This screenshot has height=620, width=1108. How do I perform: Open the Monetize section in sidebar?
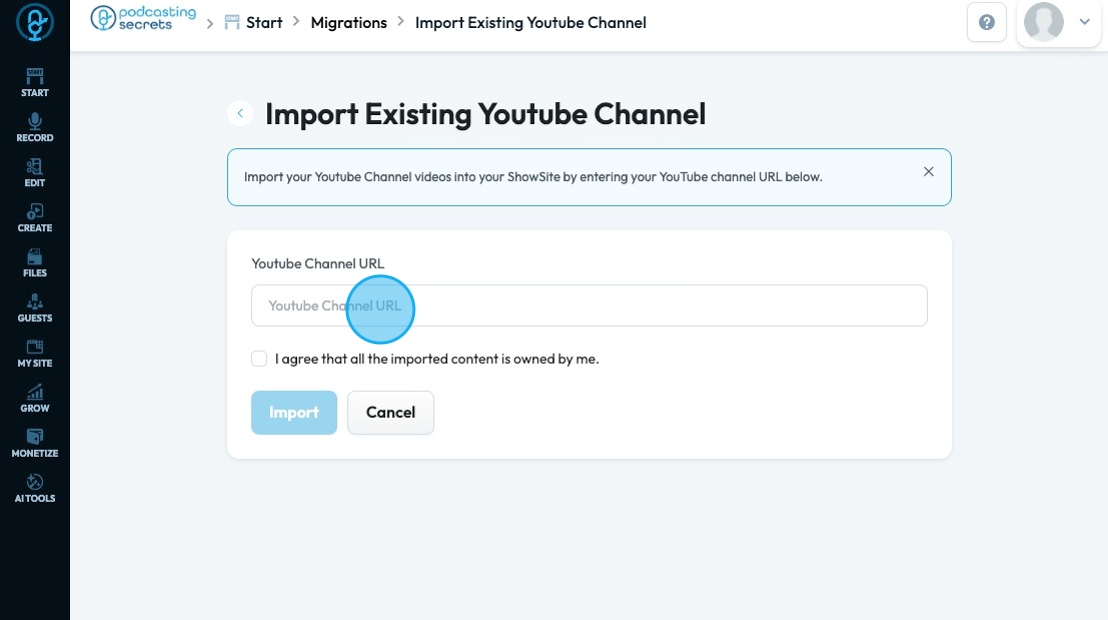tap(35, 444)
